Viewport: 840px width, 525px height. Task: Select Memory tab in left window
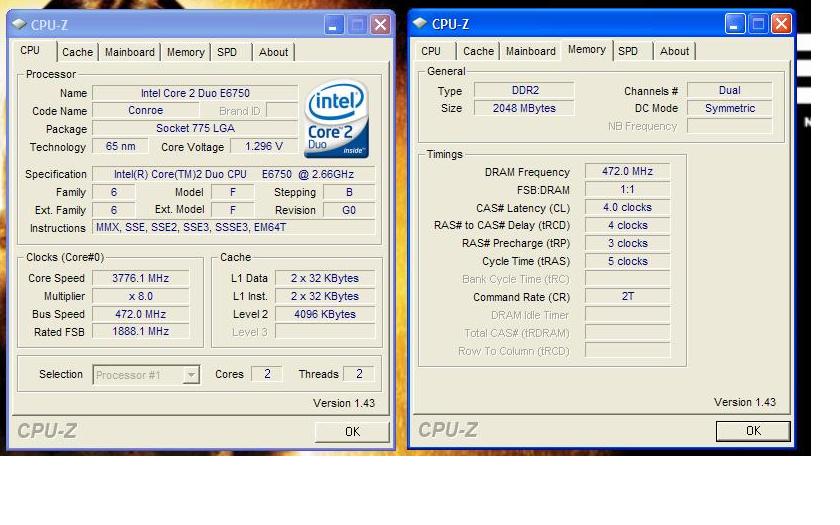[185, 52]
